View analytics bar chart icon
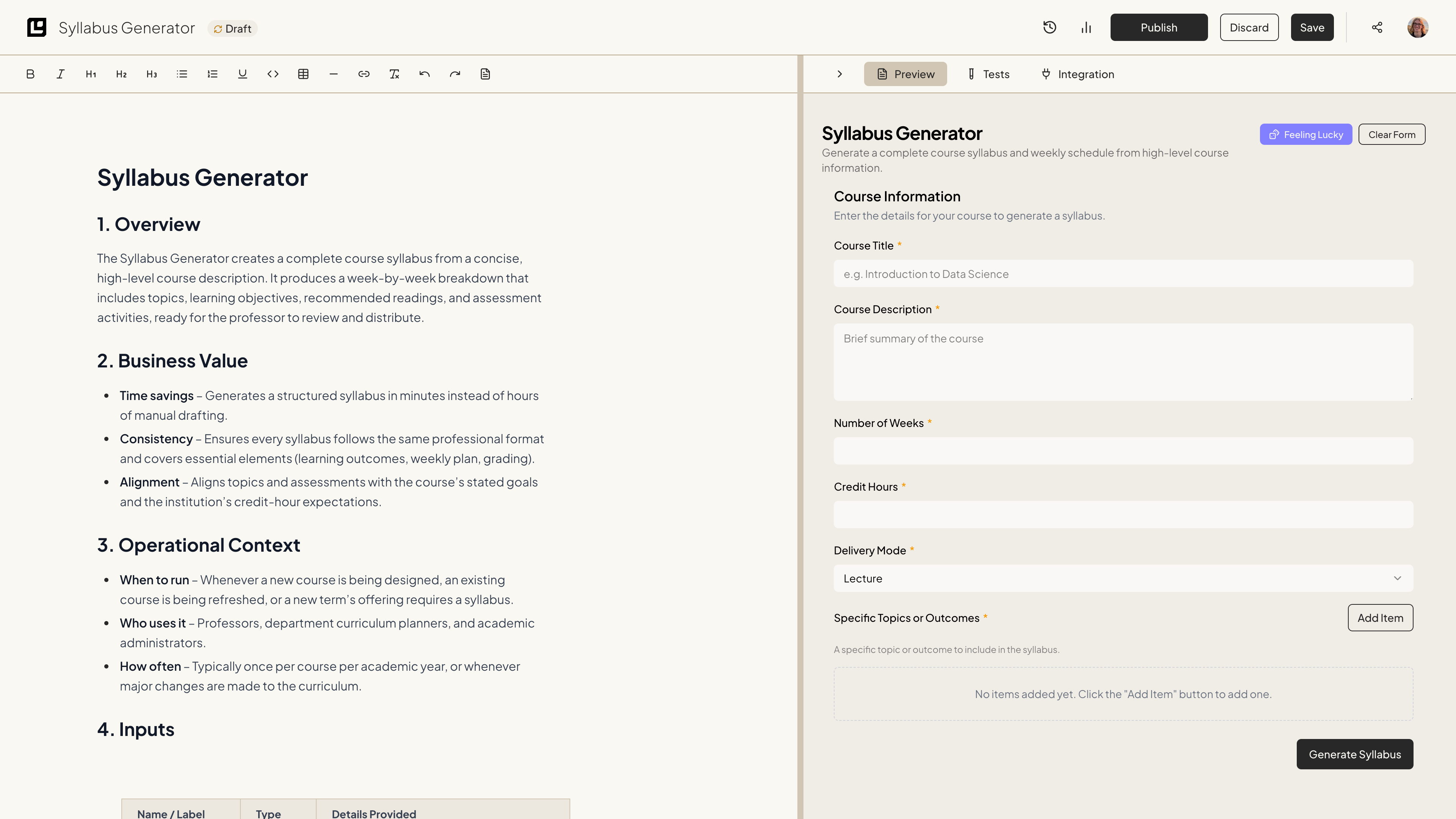The image size is (1456, 819). pyautogui.click(x=1086, y=28)
